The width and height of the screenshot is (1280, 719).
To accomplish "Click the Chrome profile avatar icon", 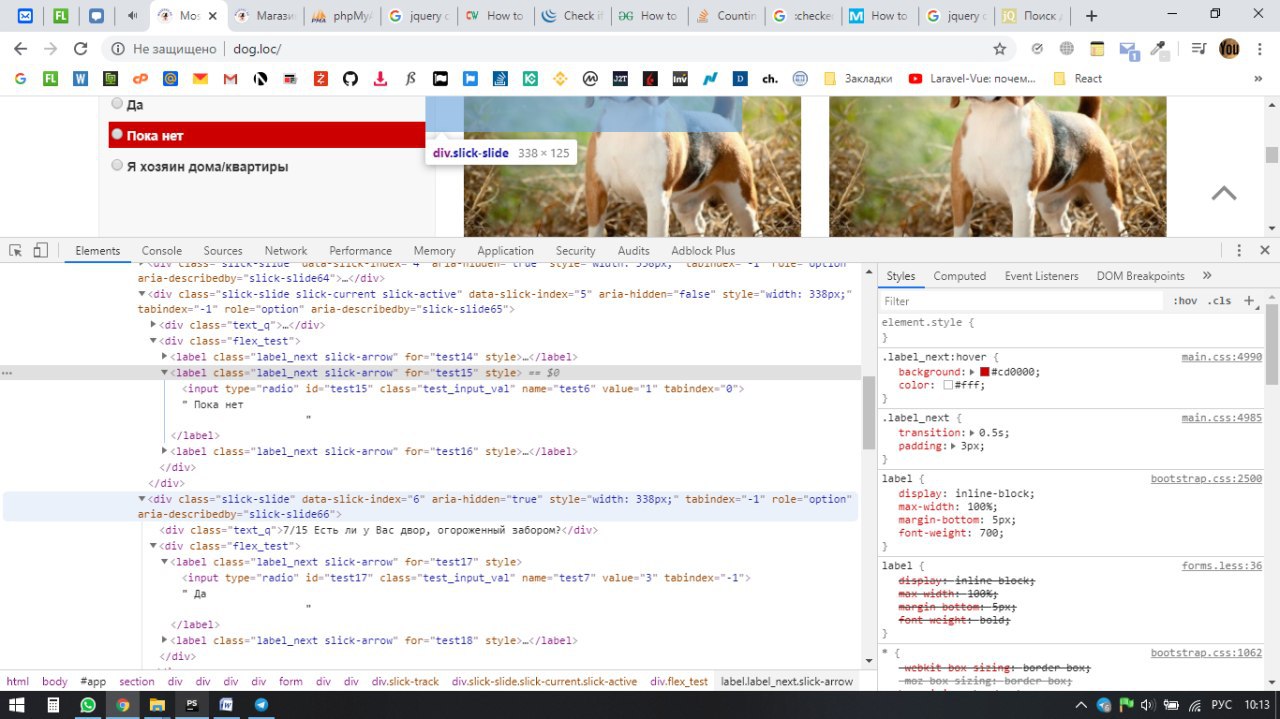I will click(x=1229, y=48).
